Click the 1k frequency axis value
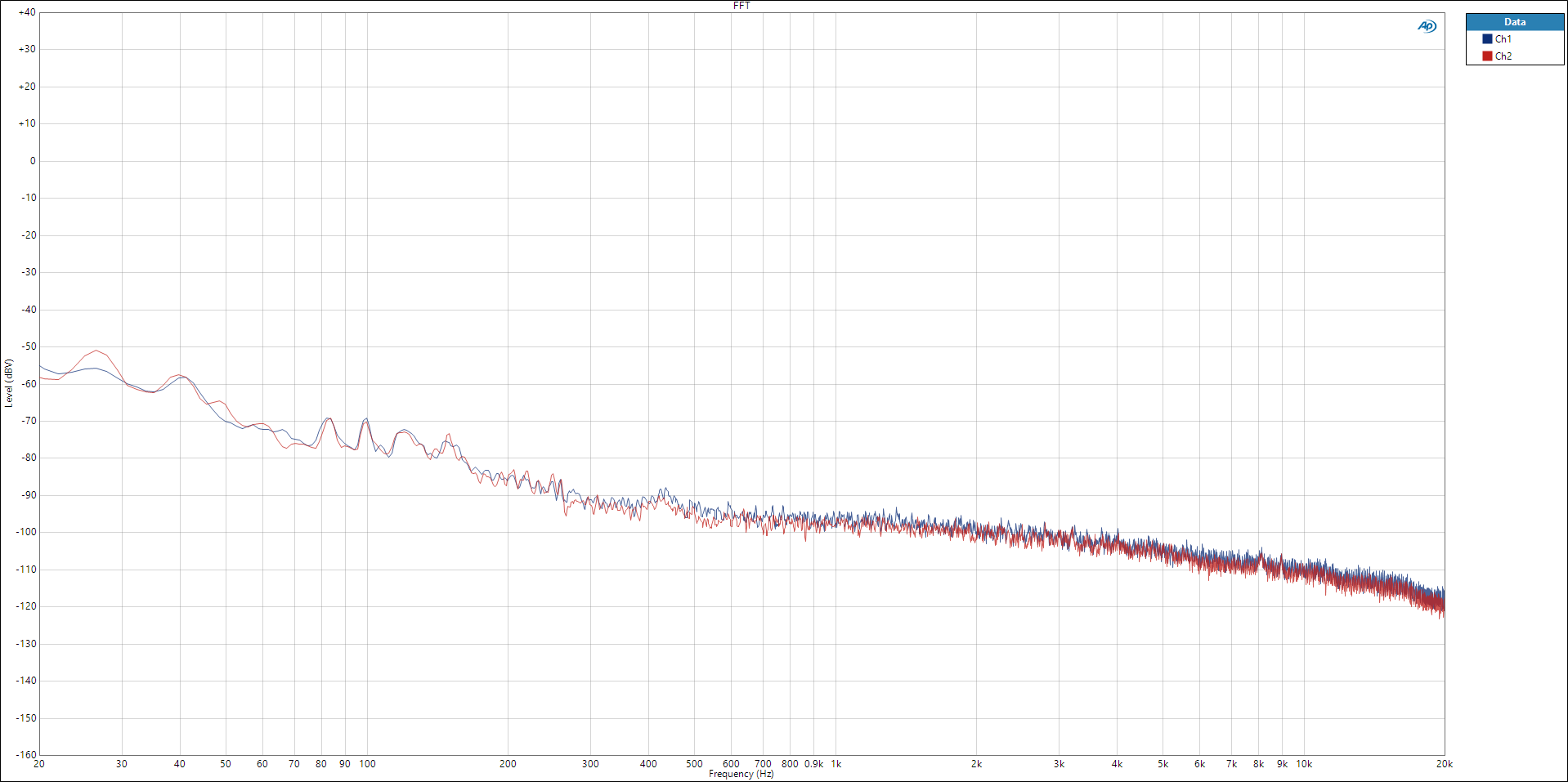The image size is (1568, 782). (836, 764)
